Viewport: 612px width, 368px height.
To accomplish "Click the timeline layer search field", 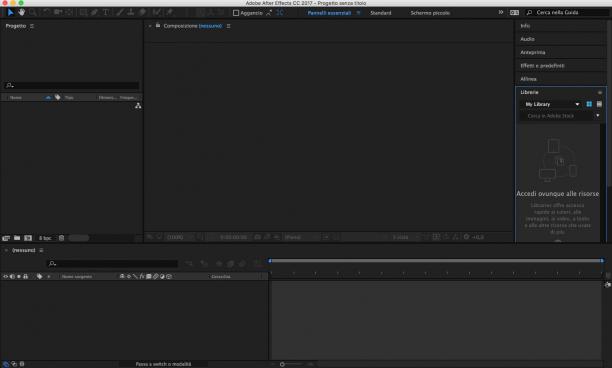I will 112,264.
